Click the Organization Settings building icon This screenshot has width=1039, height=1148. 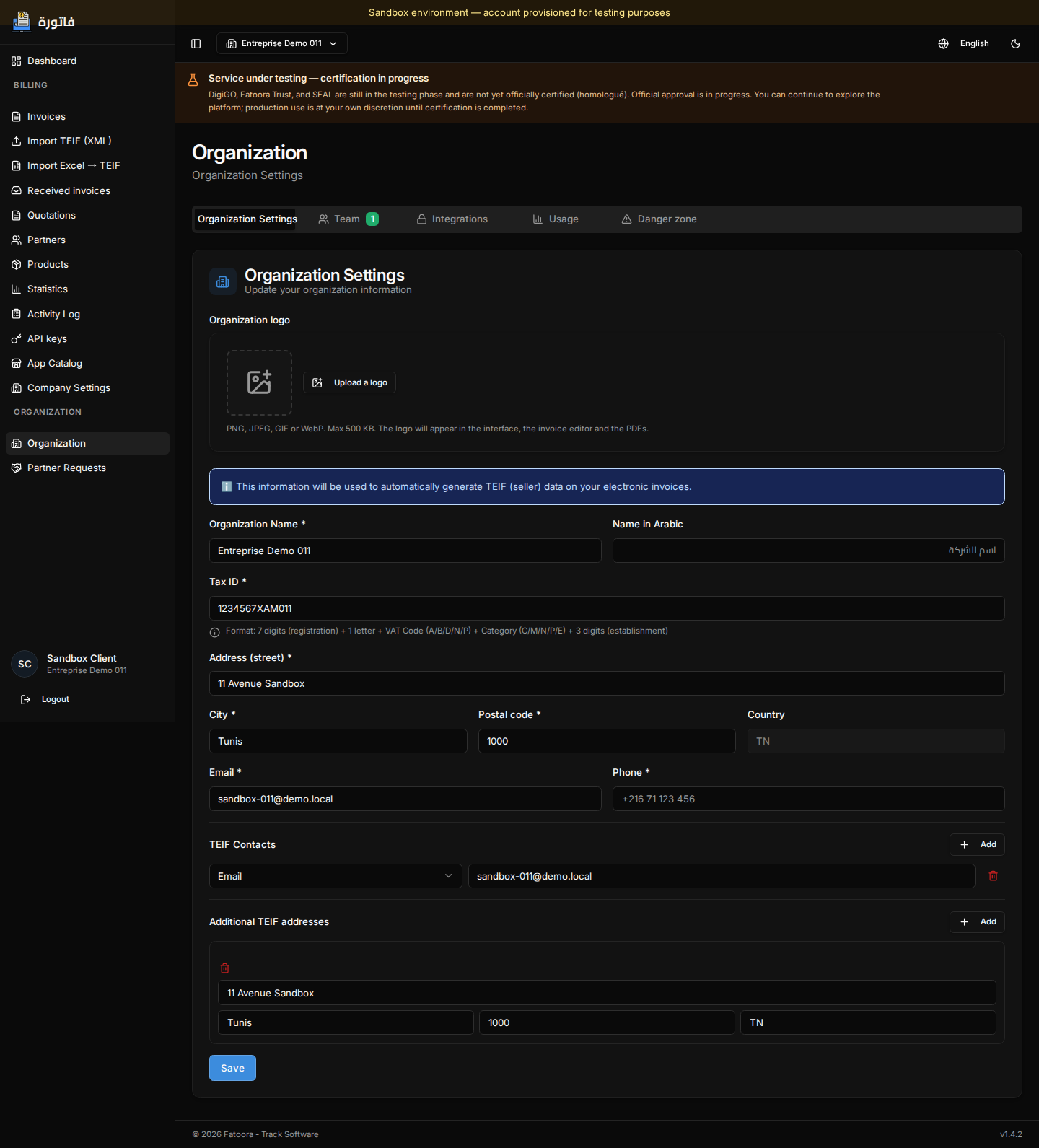223,281
